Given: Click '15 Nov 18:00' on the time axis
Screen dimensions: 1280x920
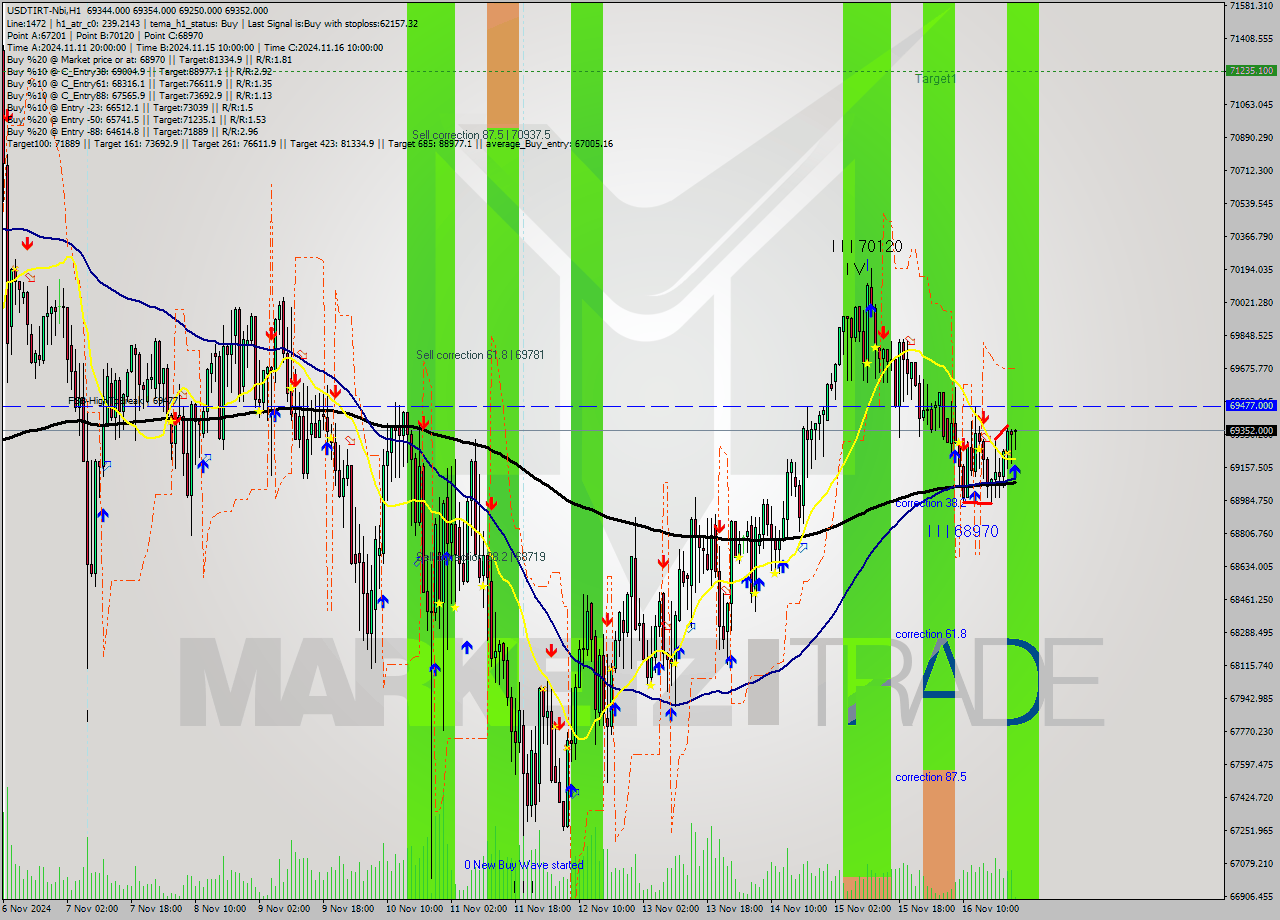Looking at the screenshot, I should click(926, 909).
